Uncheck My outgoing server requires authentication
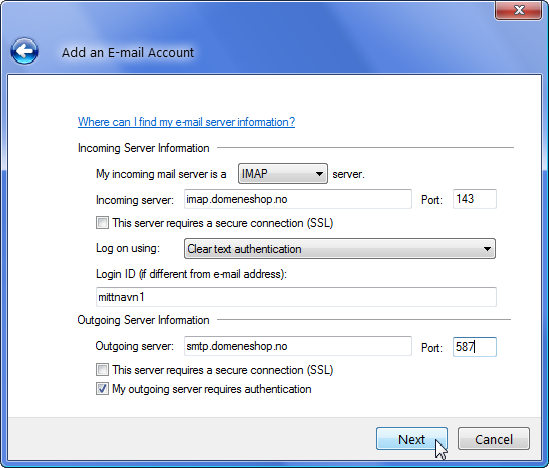 coord(102,389)
